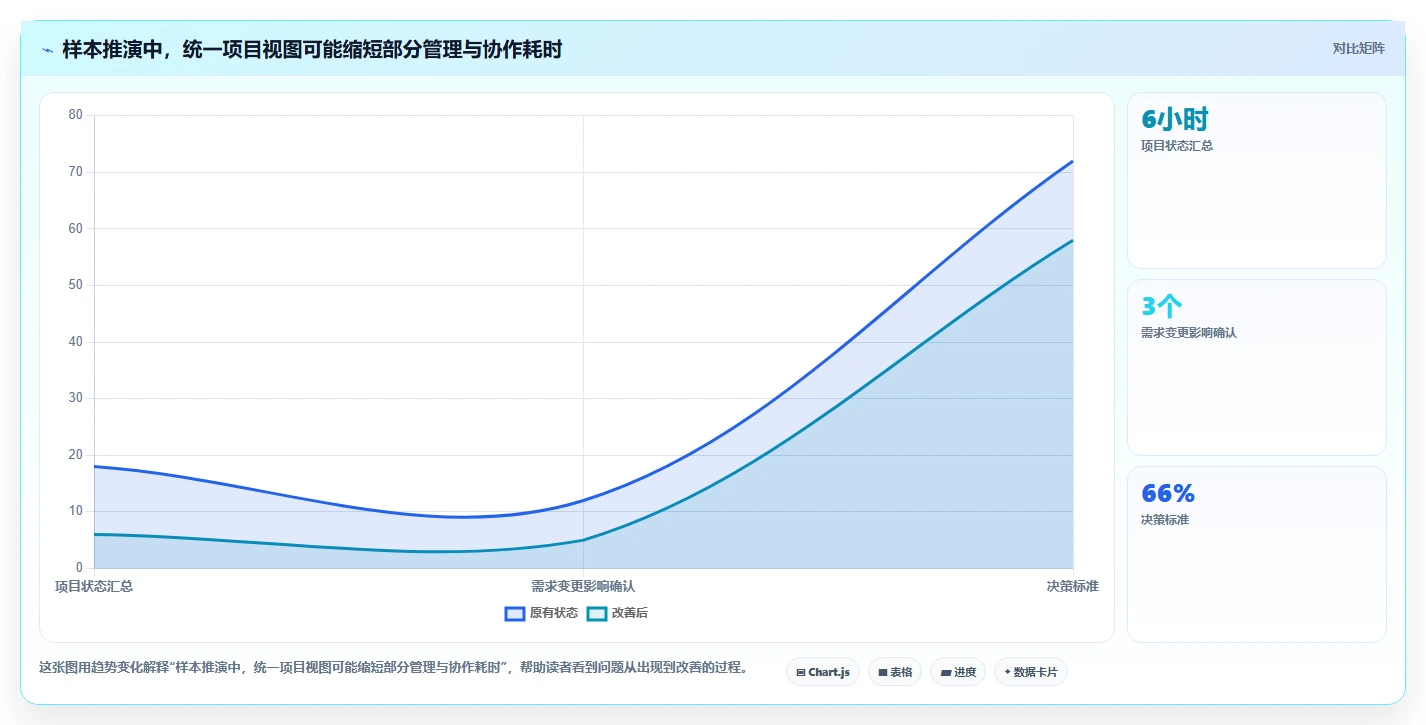Click y-axis tick label 70
1426x725 pixels.
tap(76, 172)
